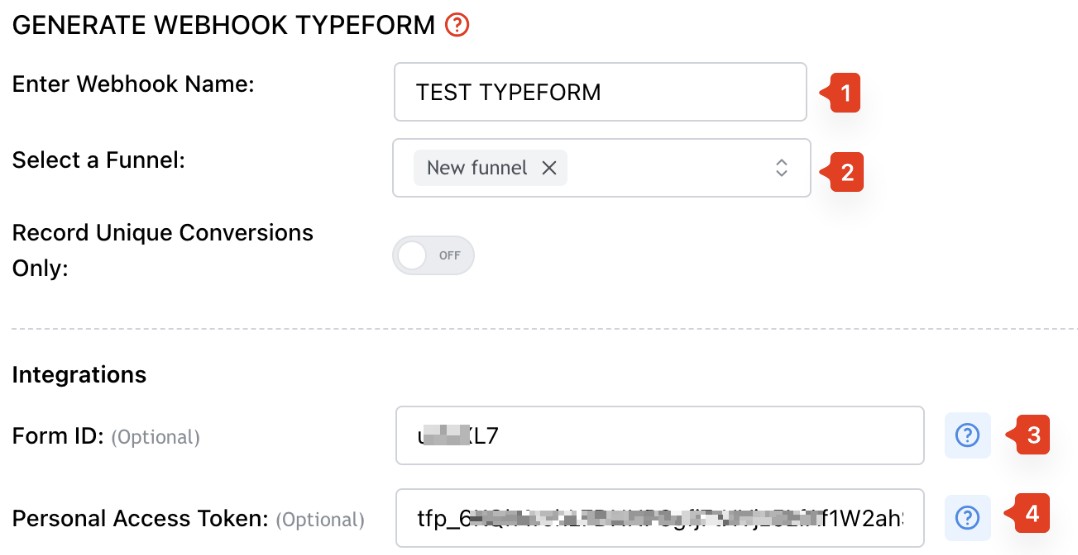
Task: Click the Integrations section heading
Action: pyautogui.click(x=80, y=375)
